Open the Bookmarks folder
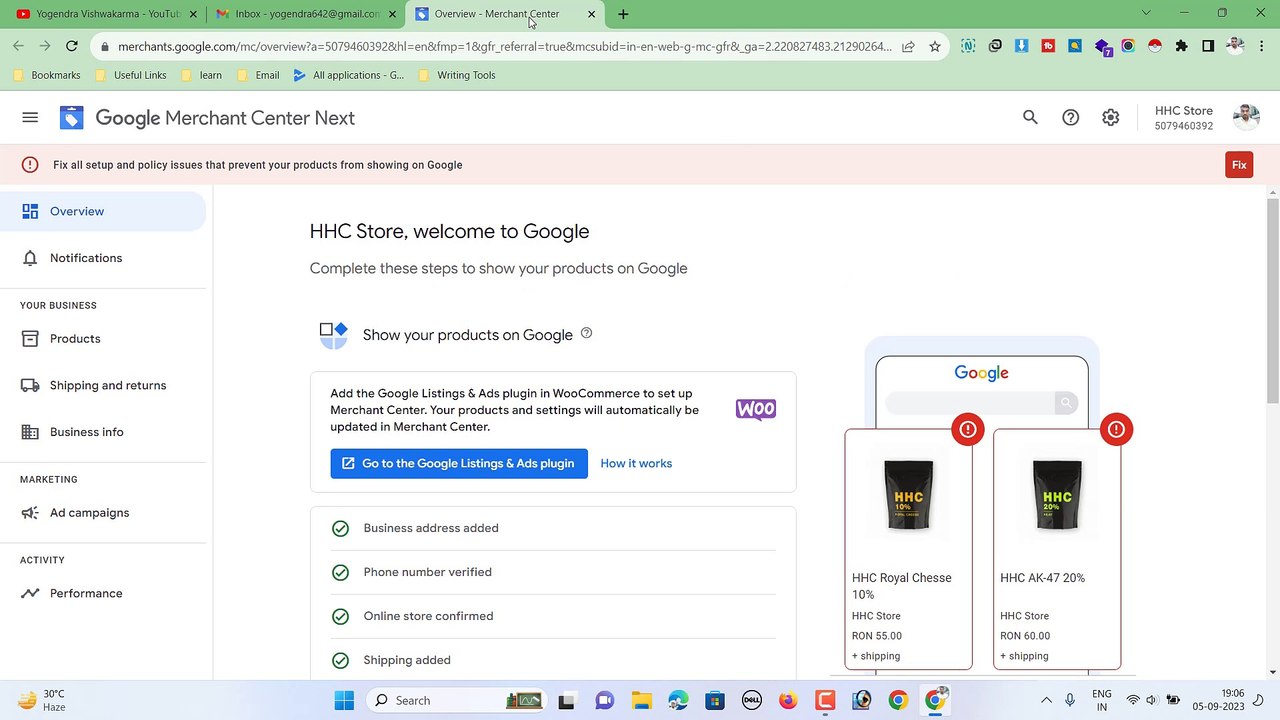 (47, 75)
